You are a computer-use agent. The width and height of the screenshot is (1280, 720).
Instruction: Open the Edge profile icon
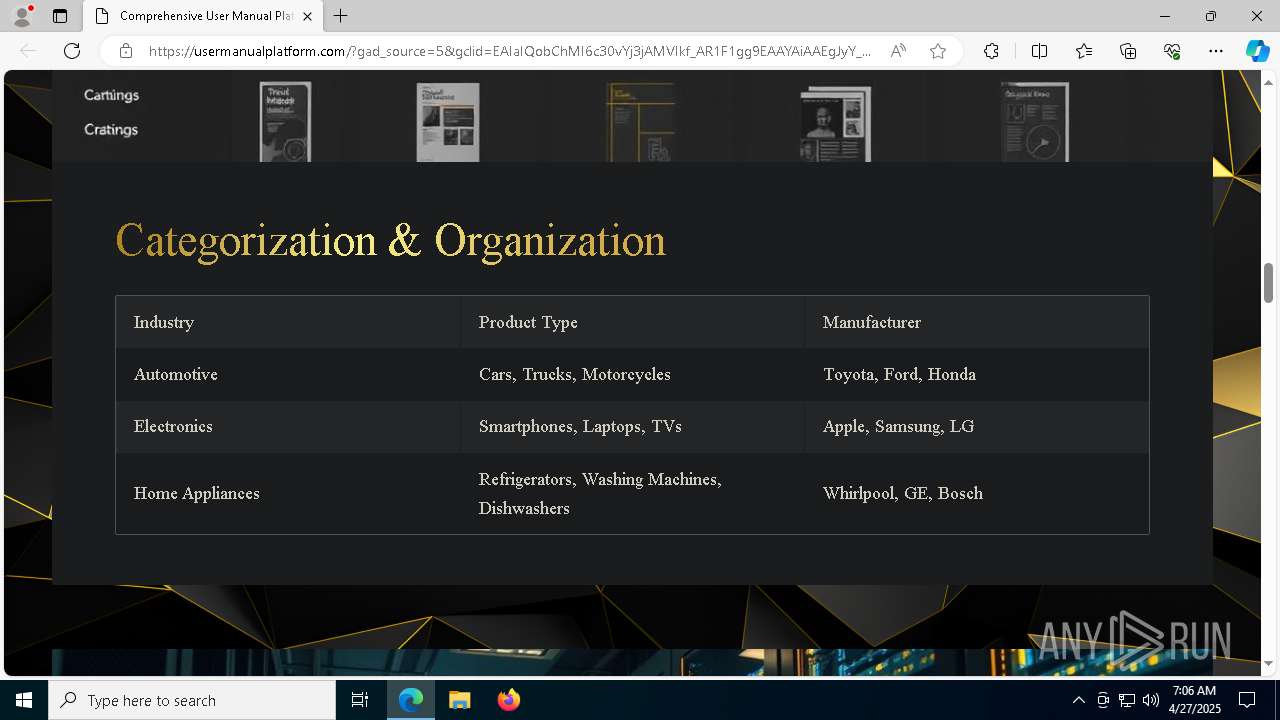[21, 16]
